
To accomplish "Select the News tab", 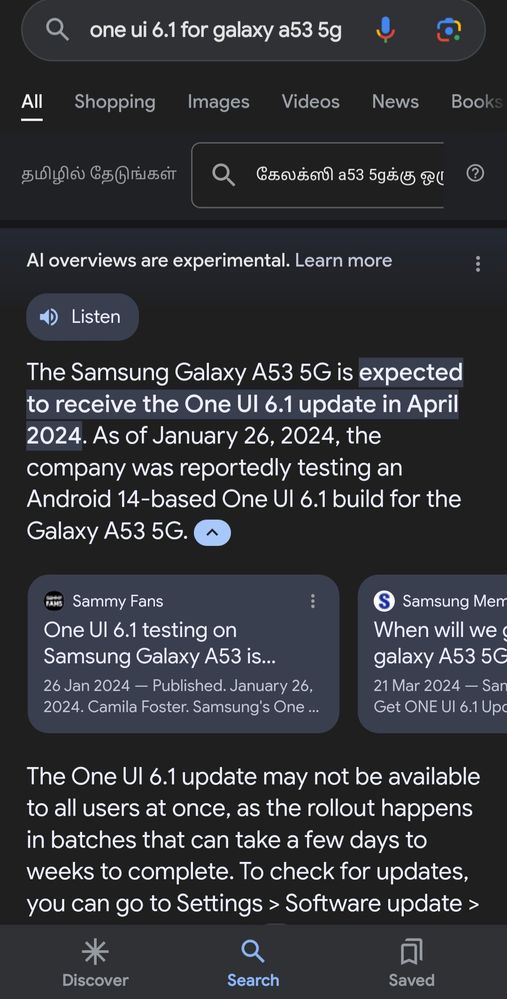I will [x=396, y=102].
